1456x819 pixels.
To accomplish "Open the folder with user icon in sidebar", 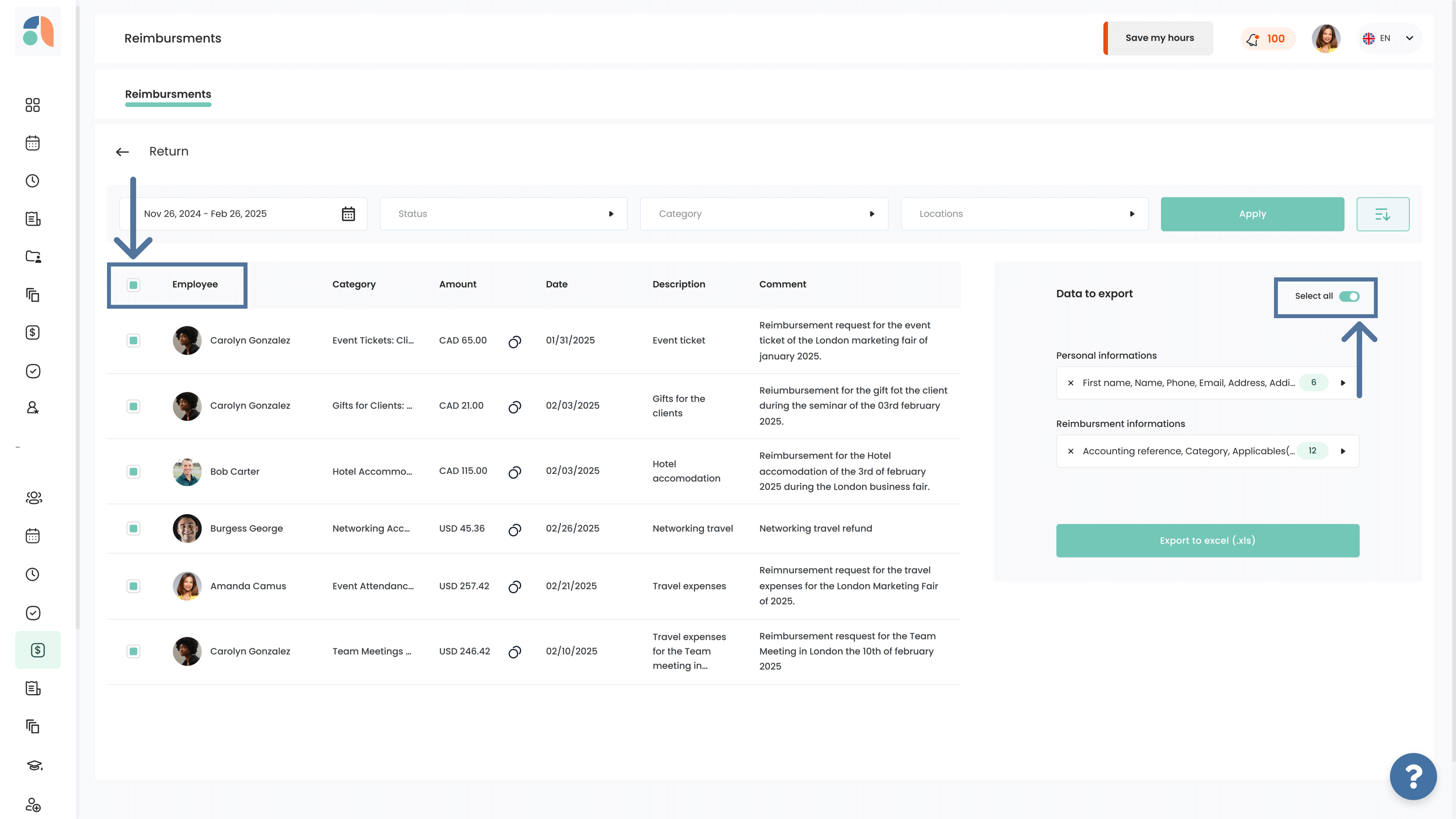I will coord(33,257).
